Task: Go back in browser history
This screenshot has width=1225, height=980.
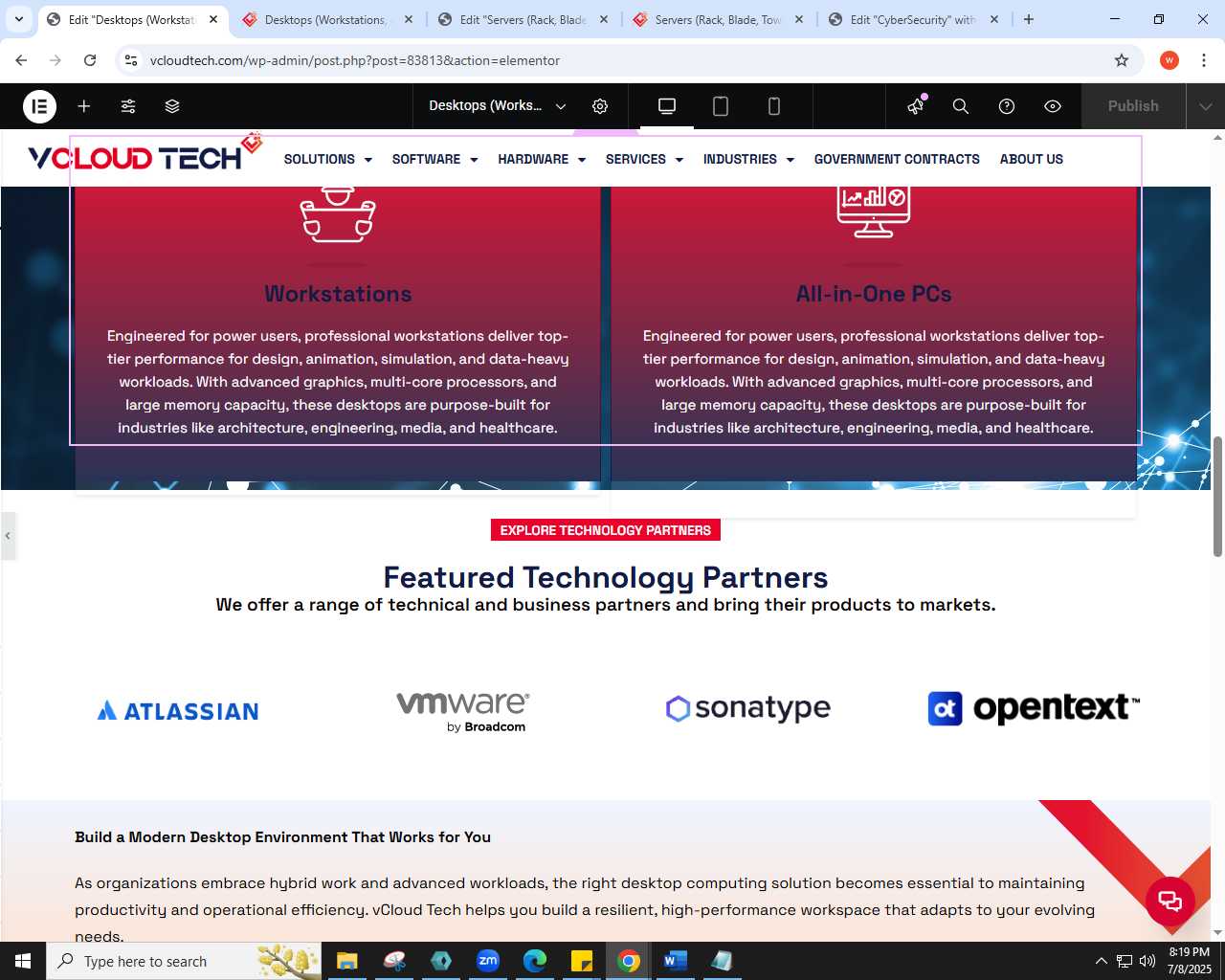Action: 21,60
